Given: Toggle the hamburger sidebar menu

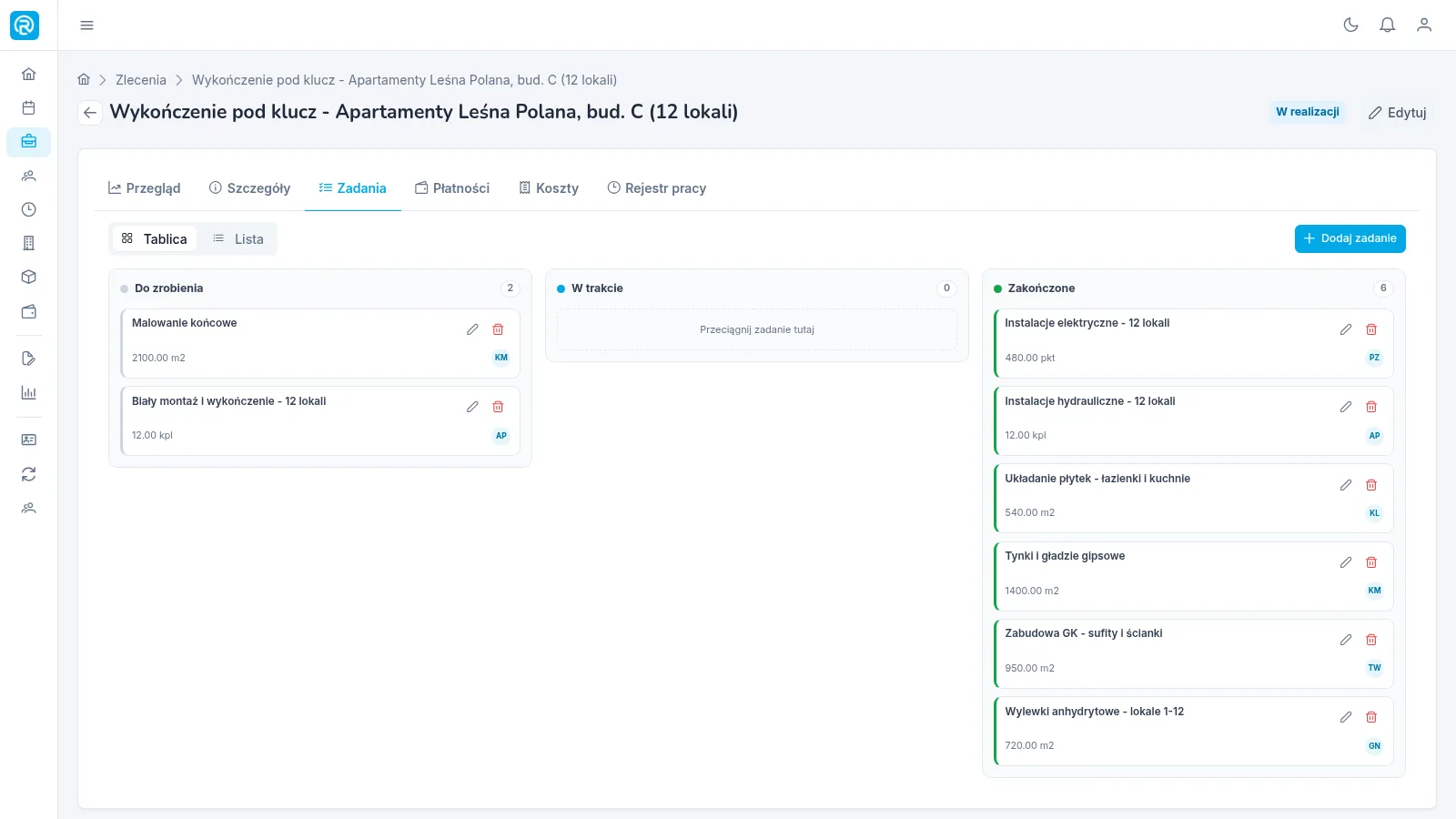Looking at the screenshot, I should click(86, 25).
